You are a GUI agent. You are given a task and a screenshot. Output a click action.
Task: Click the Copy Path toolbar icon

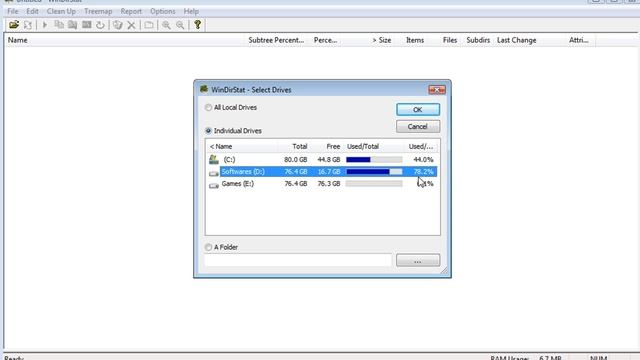(59, 25)
